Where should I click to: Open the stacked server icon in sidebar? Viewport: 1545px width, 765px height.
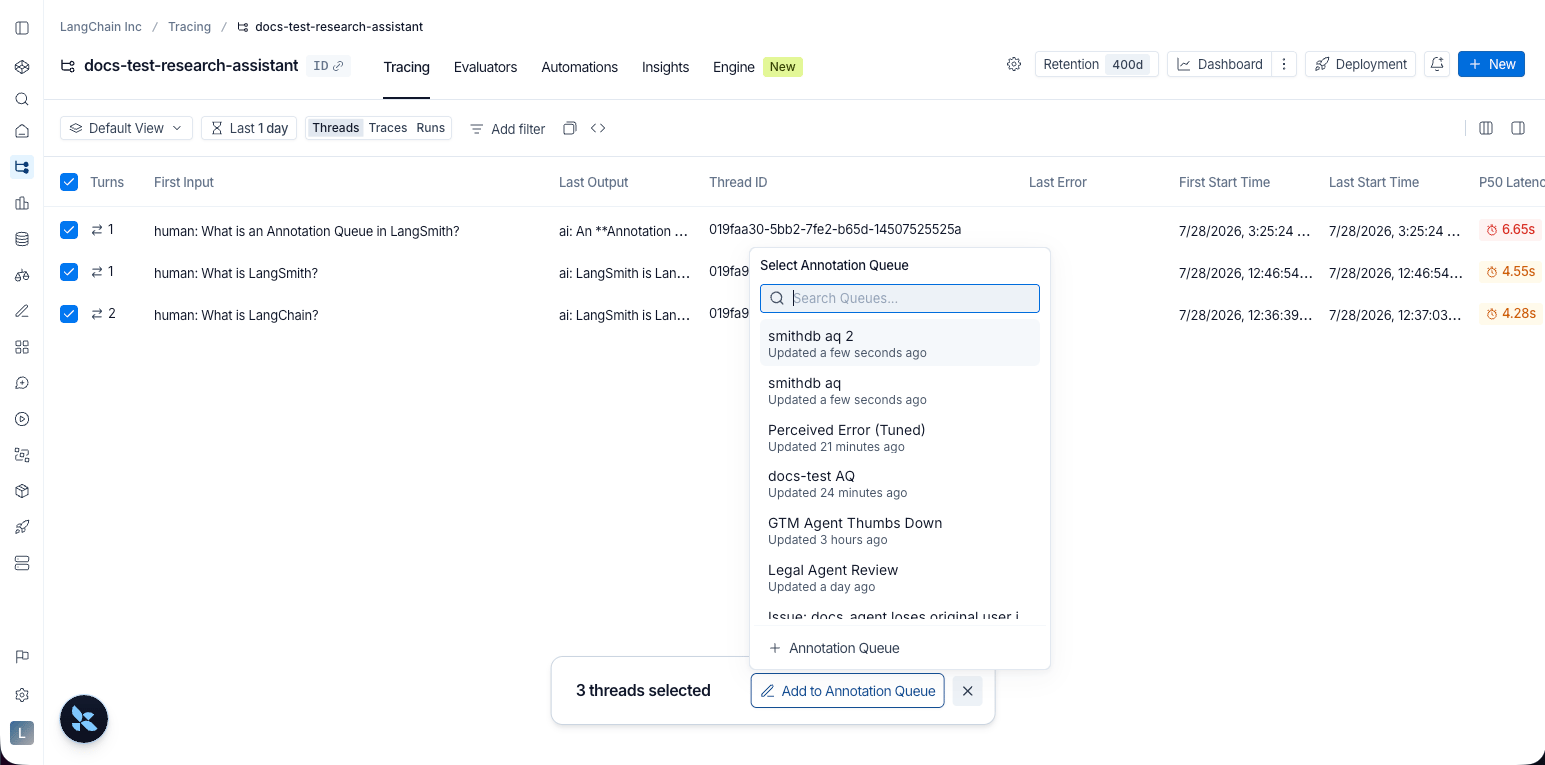22,563
